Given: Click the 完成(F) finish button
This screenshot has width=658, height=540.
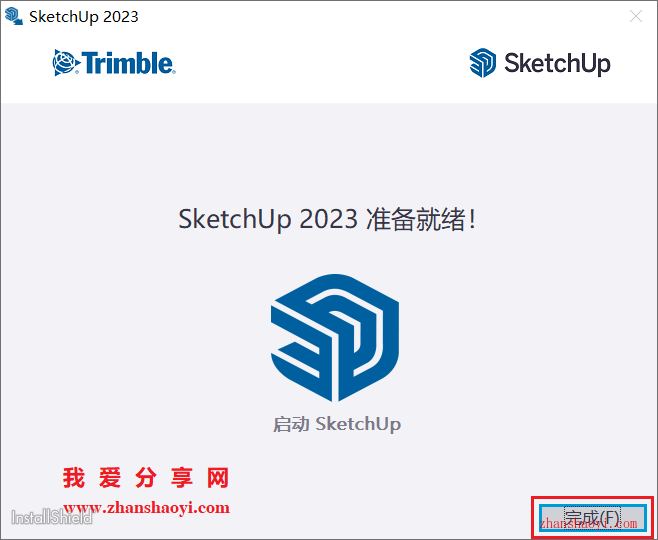Looking at the screenshot, I should (592, 518).
